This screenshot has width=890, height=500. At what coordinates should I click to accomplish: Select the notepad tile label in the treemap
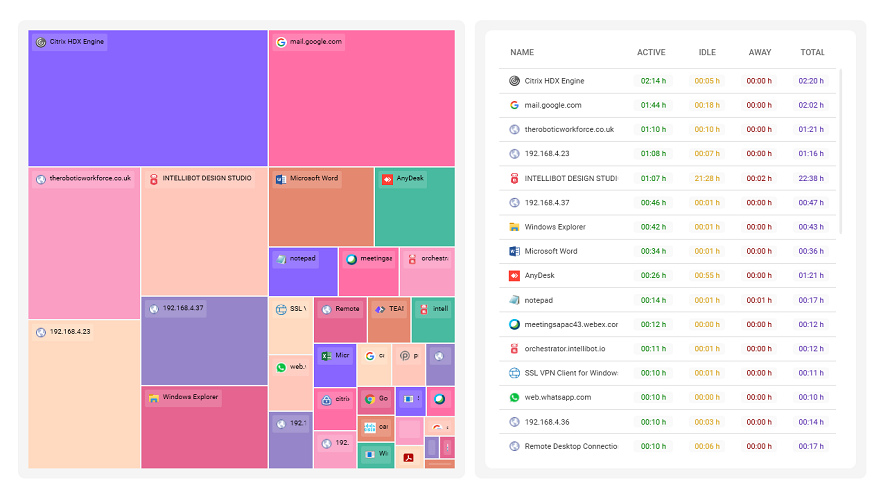[303, 258]
